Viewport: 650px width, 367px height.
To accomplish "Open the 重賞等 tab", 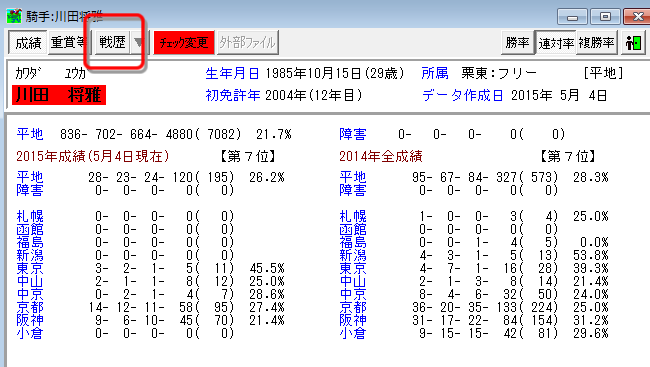I will point(68,43).
